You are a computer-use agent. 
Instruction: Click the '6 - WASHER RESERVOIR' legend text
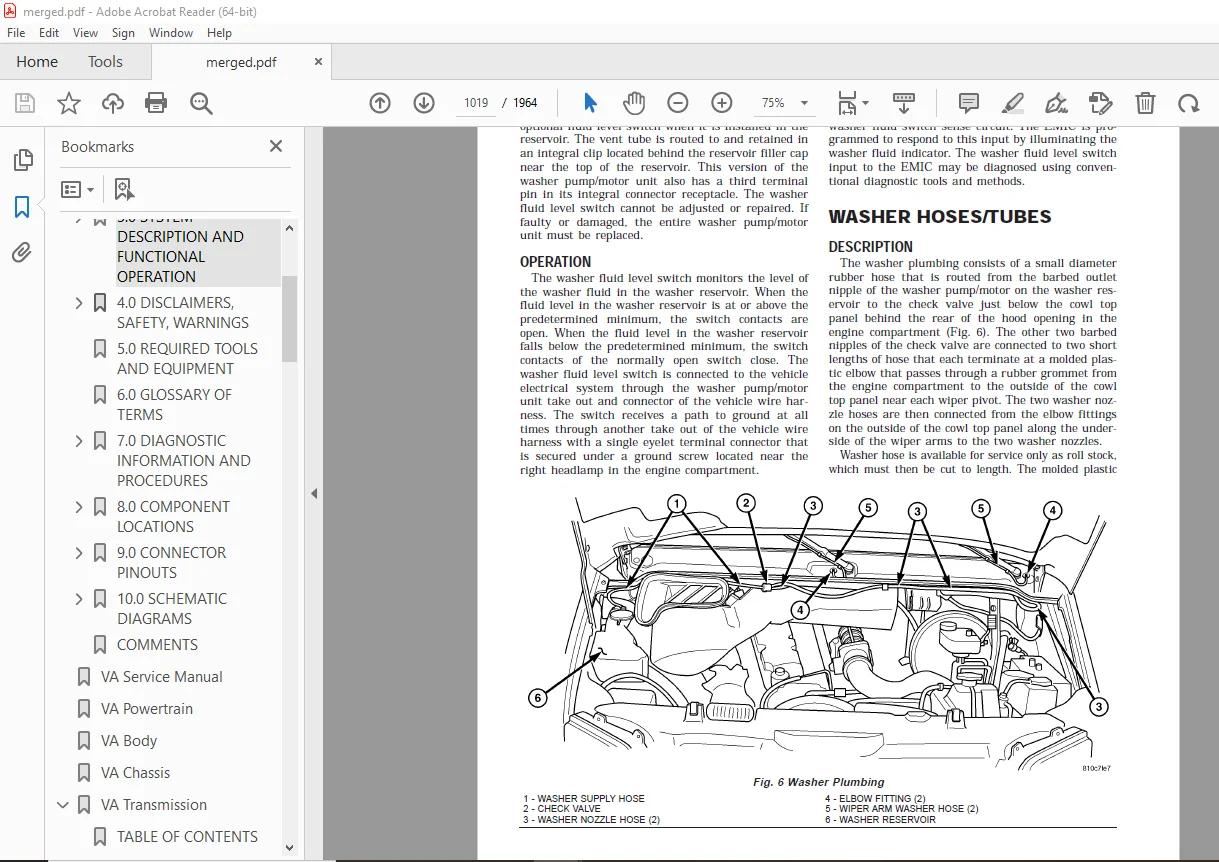880,820
